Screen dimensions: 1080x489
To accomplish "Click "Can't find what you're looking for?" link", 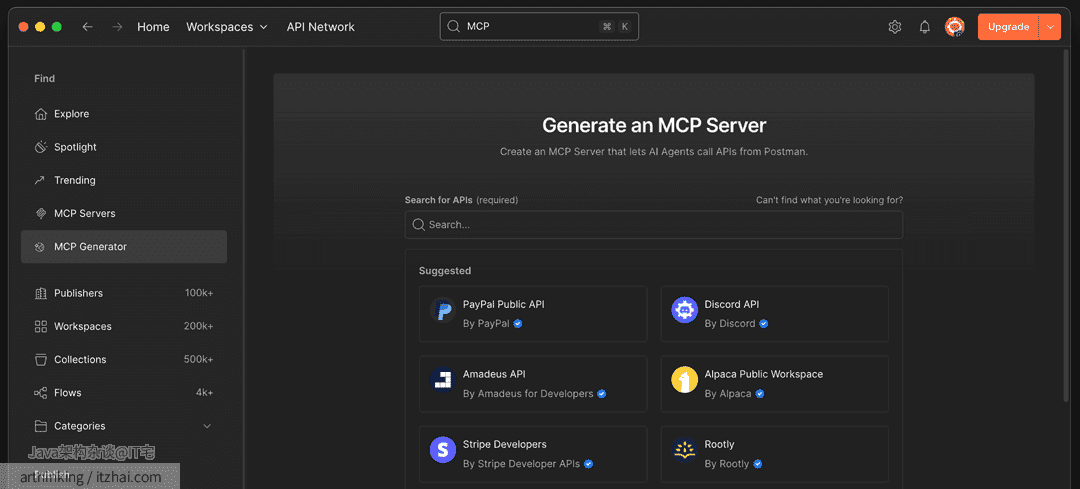I will point(829,200).
